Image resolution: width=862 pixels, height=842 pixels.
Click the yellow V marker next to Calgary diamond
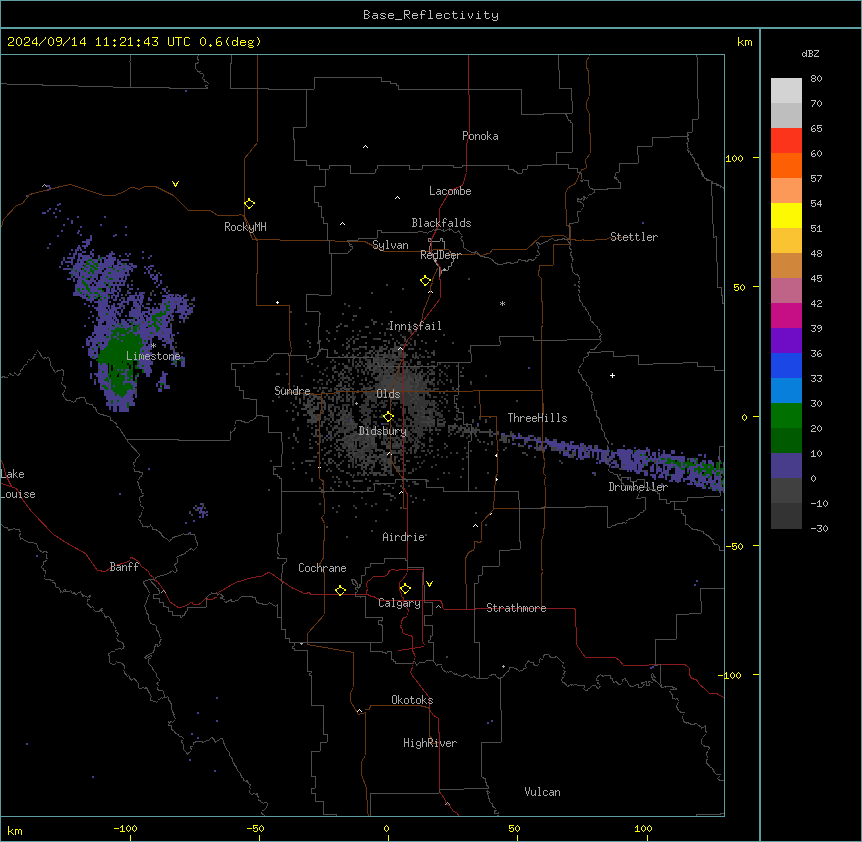click(x=429, y=584)
